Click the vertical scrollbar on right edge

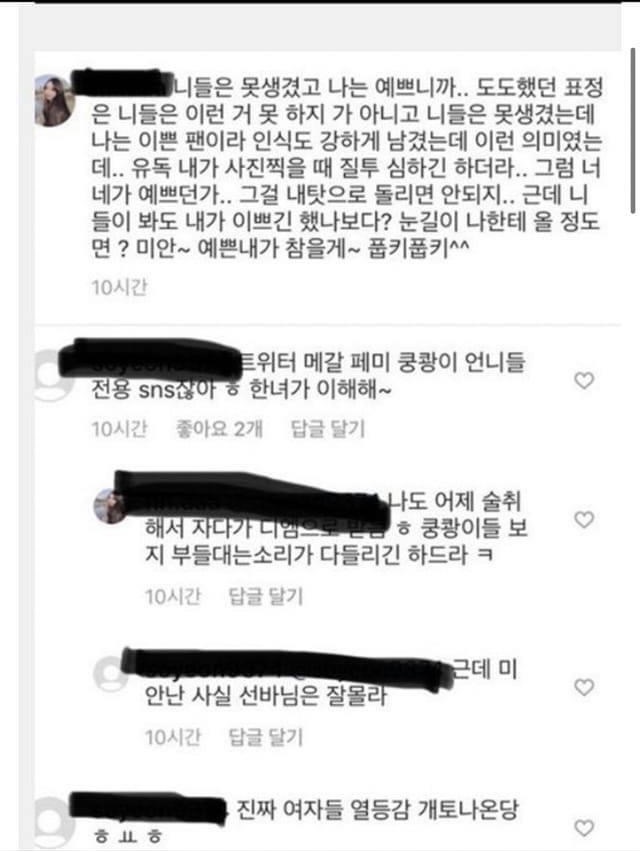(633, 130)
